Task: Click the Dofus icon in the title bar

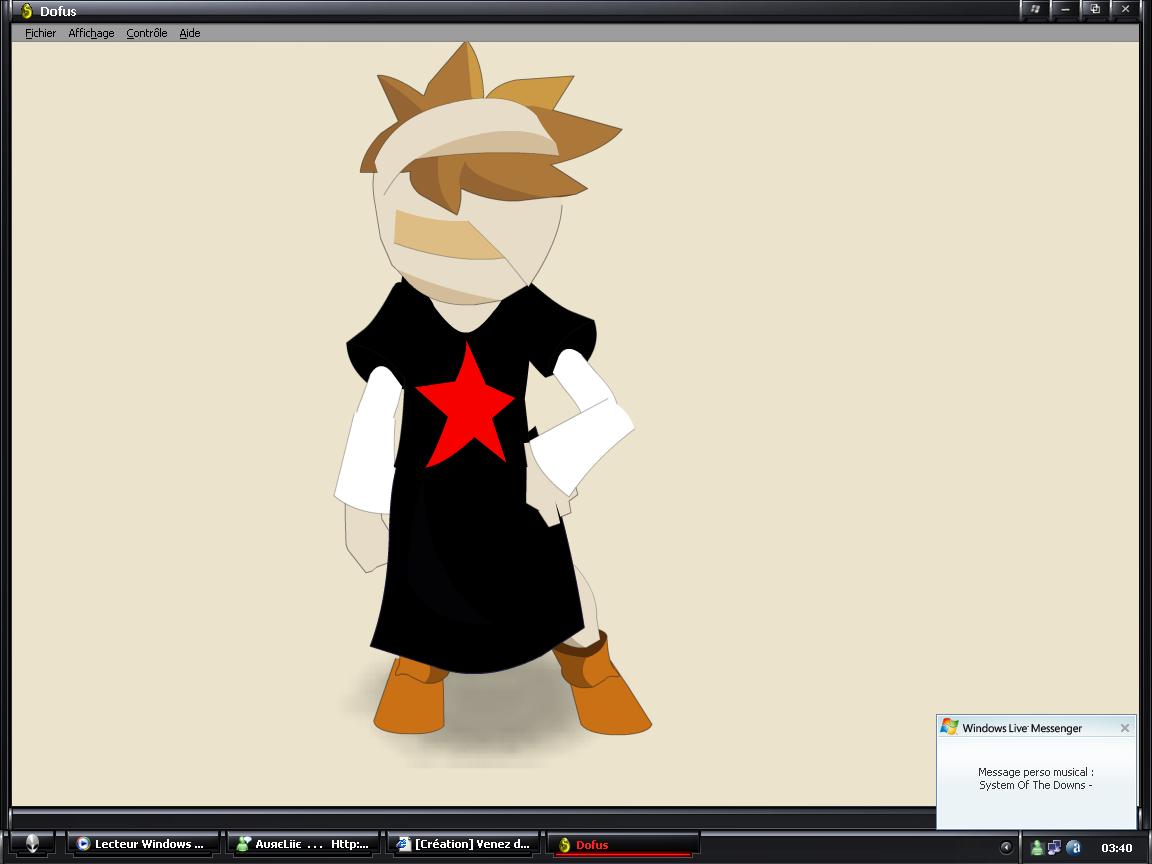Action: coord(26,10)
